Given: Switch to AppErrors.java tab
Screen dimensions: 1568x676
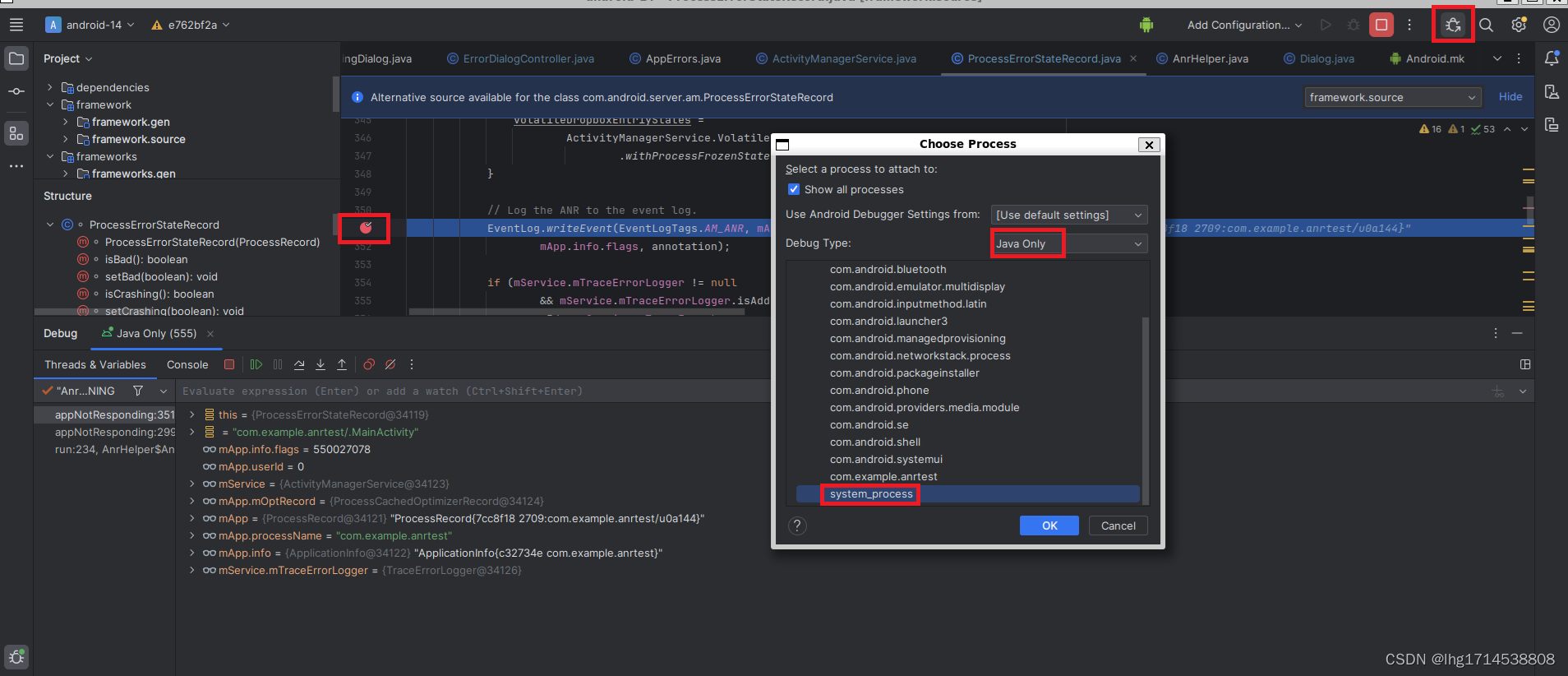Looking at the screenshot, I should [675, 58].
